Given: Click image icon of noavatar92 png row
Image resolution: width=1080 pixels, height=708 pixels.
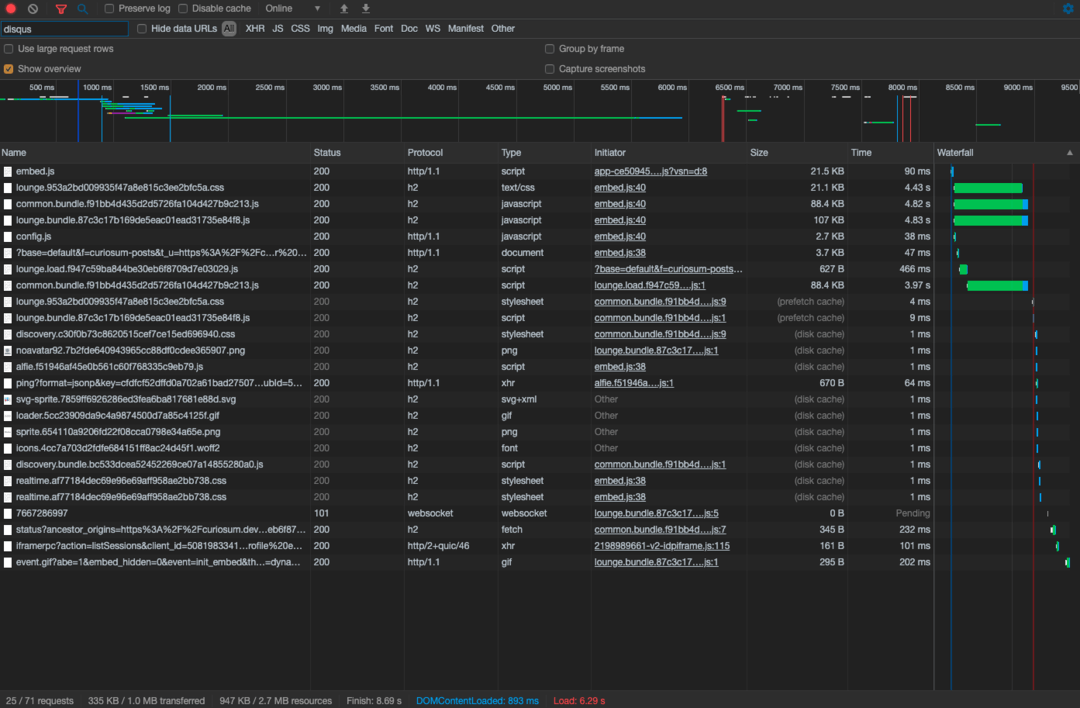Looking at the screenshot, I should (x=8, y=351).
